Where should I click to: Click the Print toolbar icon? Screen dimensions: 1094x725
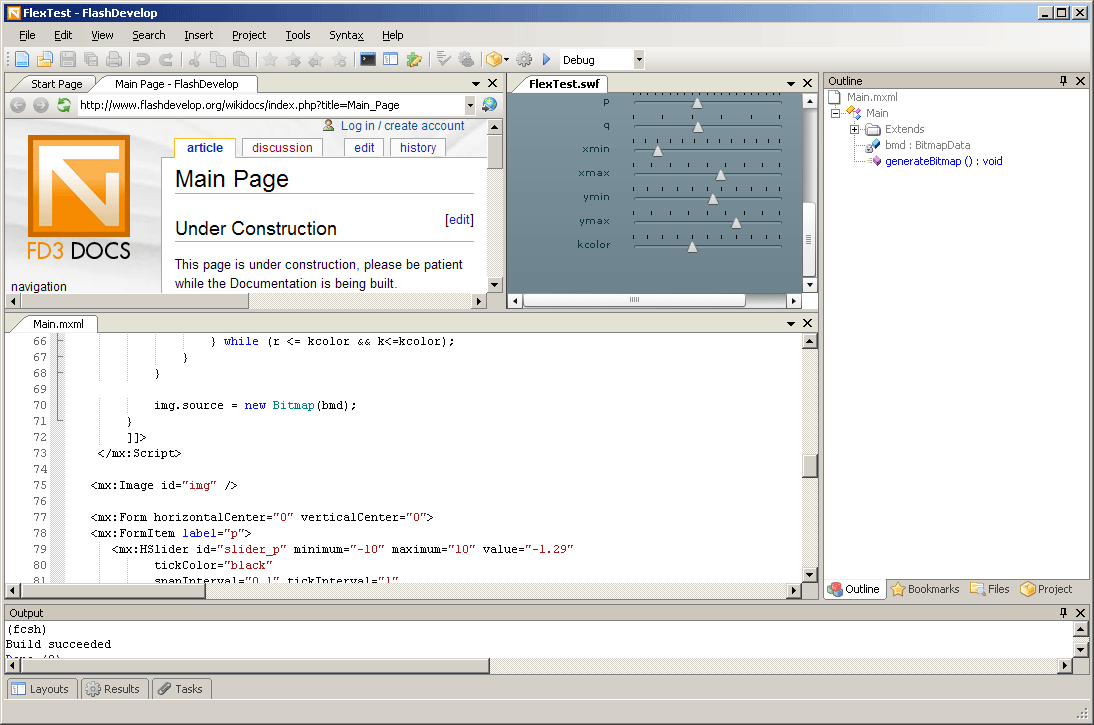pyautogui.click(x=114, y=60)
